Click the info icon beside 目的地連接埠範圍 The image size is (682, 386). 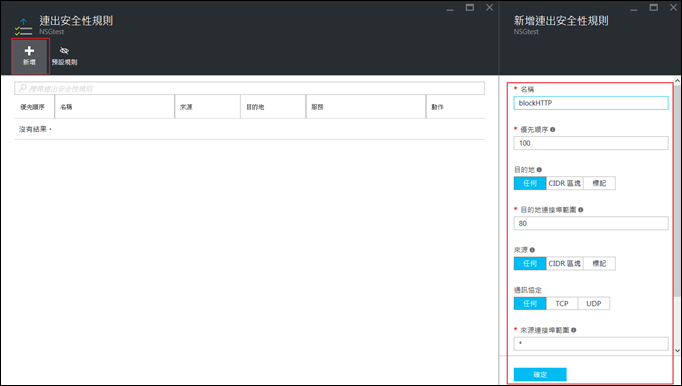point(581,210)
